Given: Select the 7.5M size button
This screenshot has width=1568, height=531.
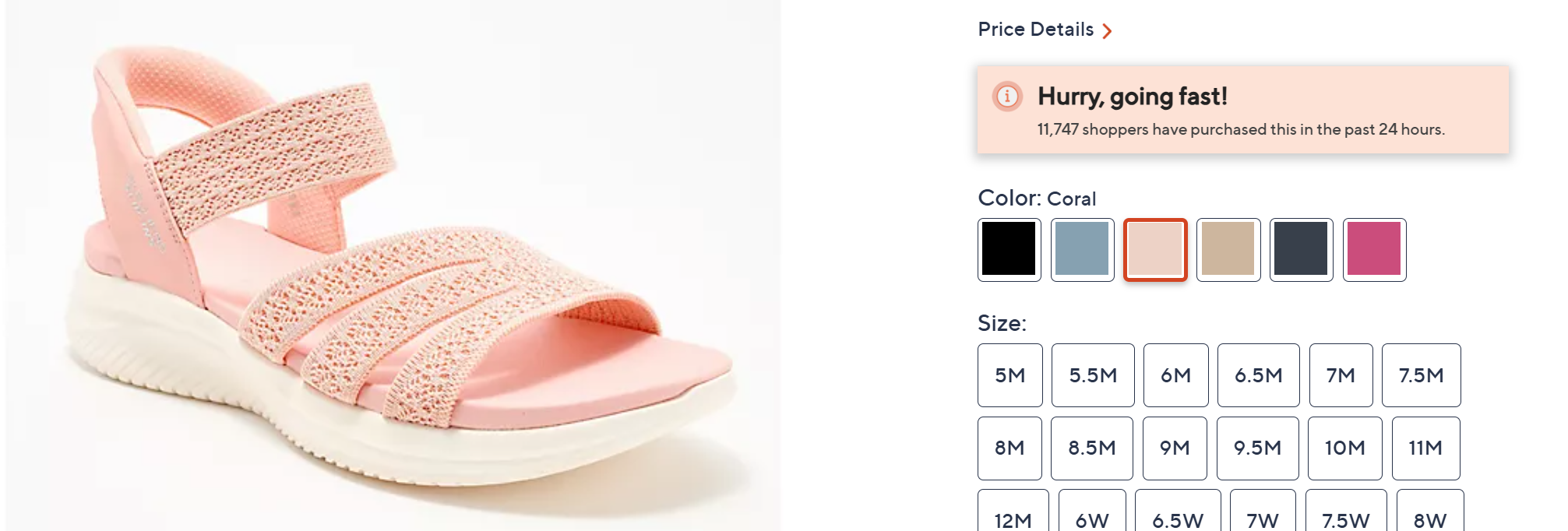Looking at the screenshot, I should point(1421,375).
